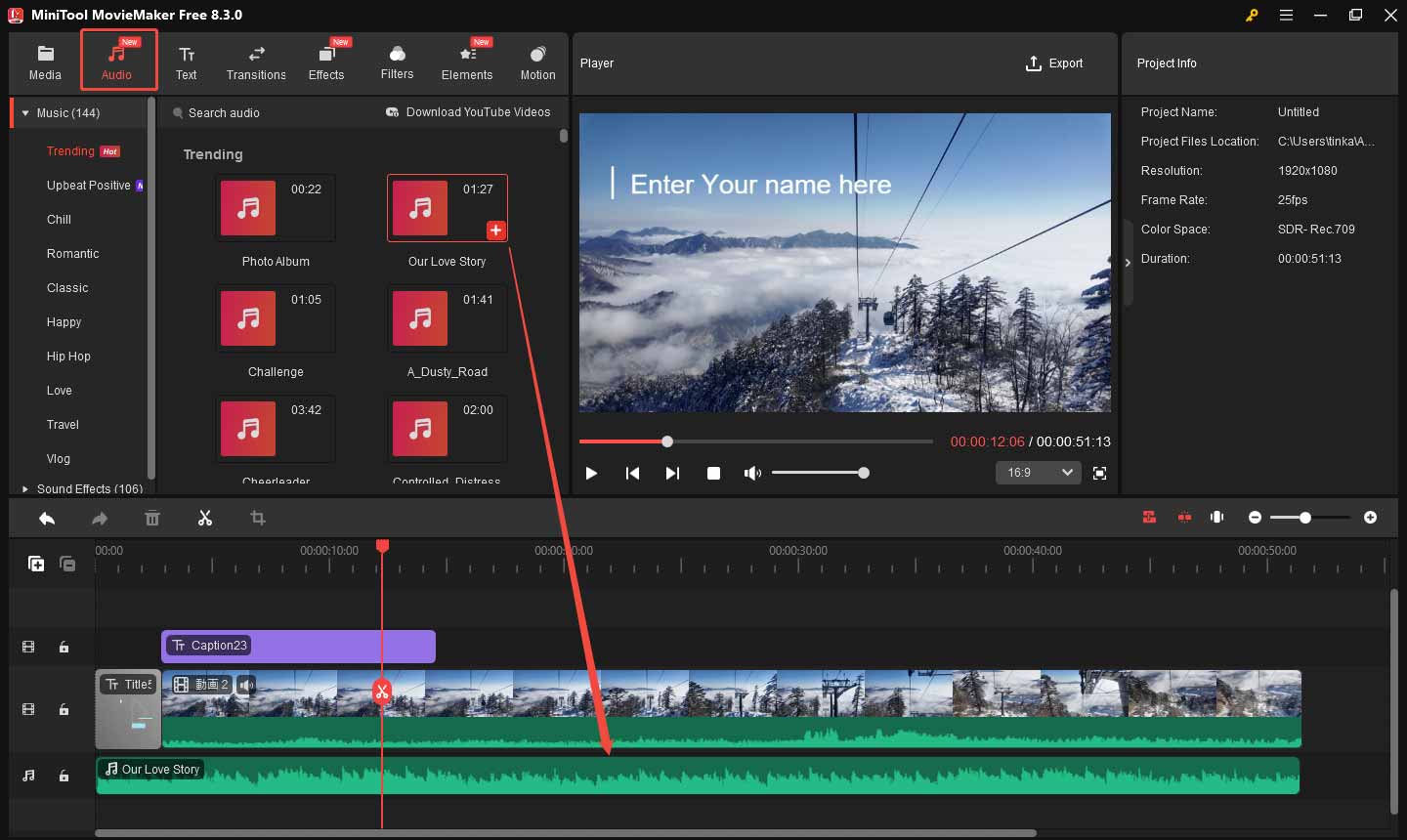Select the Happy music category

64,322
